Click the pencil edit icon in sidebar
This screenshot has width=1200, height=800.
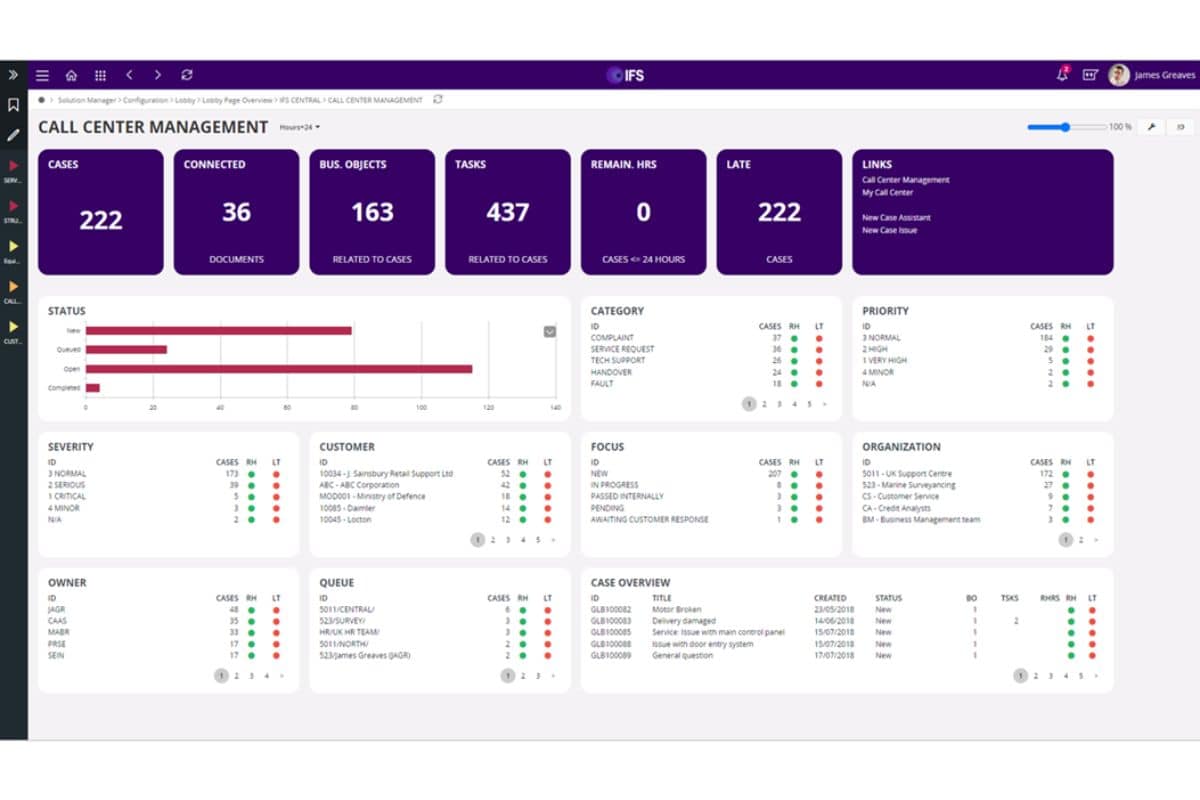(13, 135)
